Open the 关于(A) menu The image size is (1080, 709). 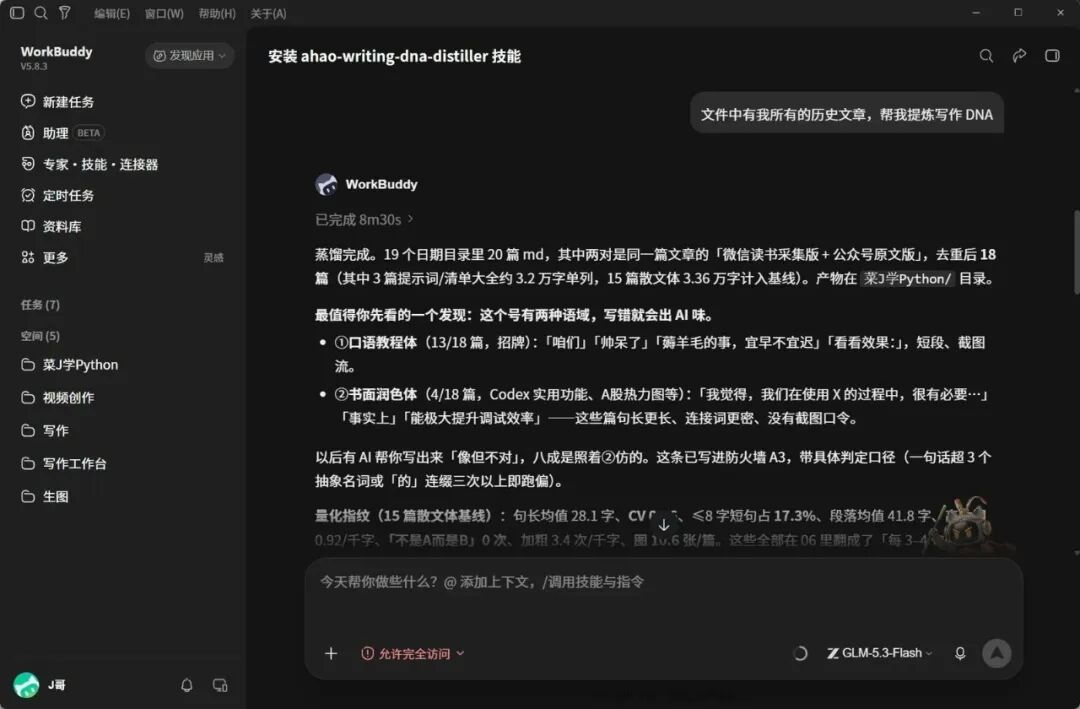268,14
